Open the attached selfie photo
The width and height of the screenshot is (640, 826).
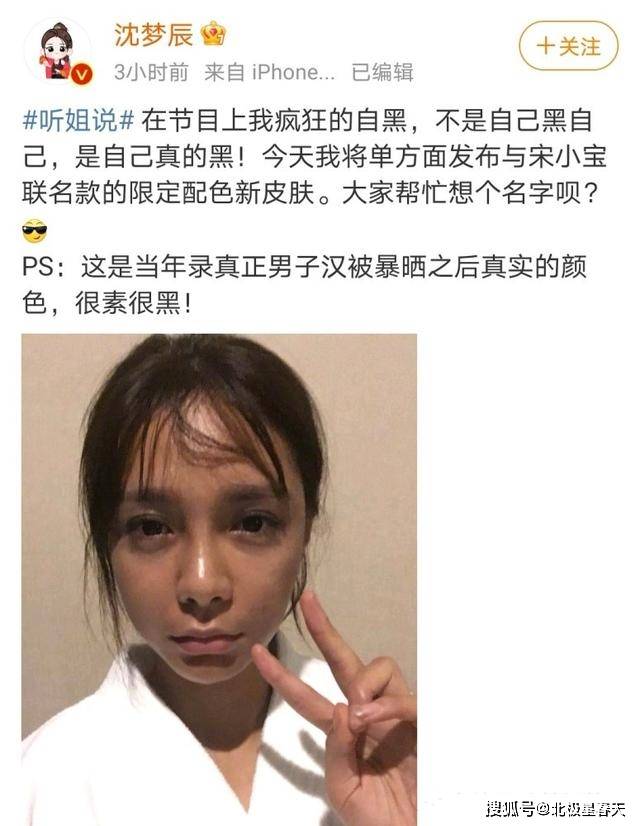coord(219,579)
